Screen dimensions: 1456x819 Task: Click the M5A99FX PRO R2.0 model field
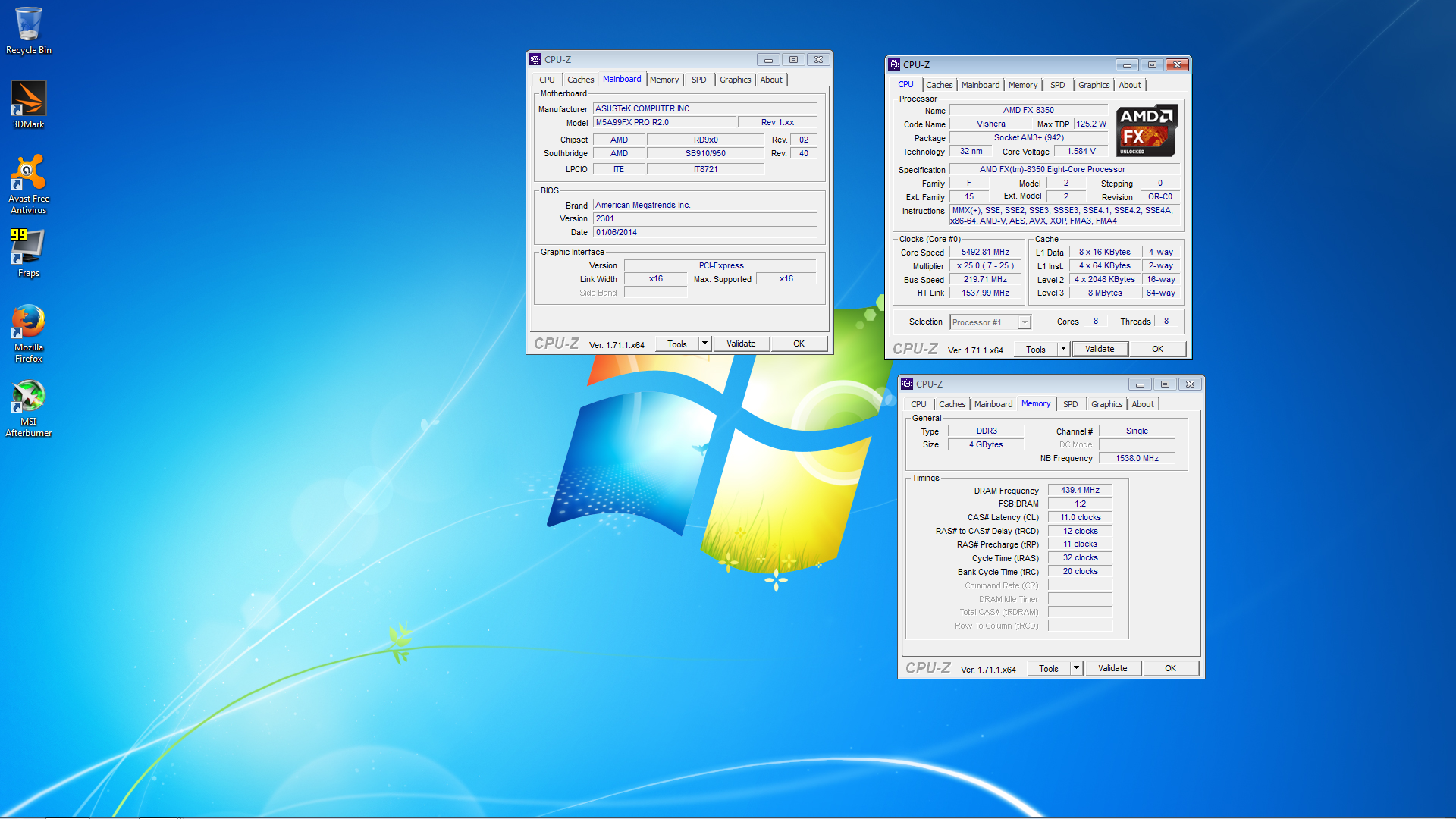point(664,122)
